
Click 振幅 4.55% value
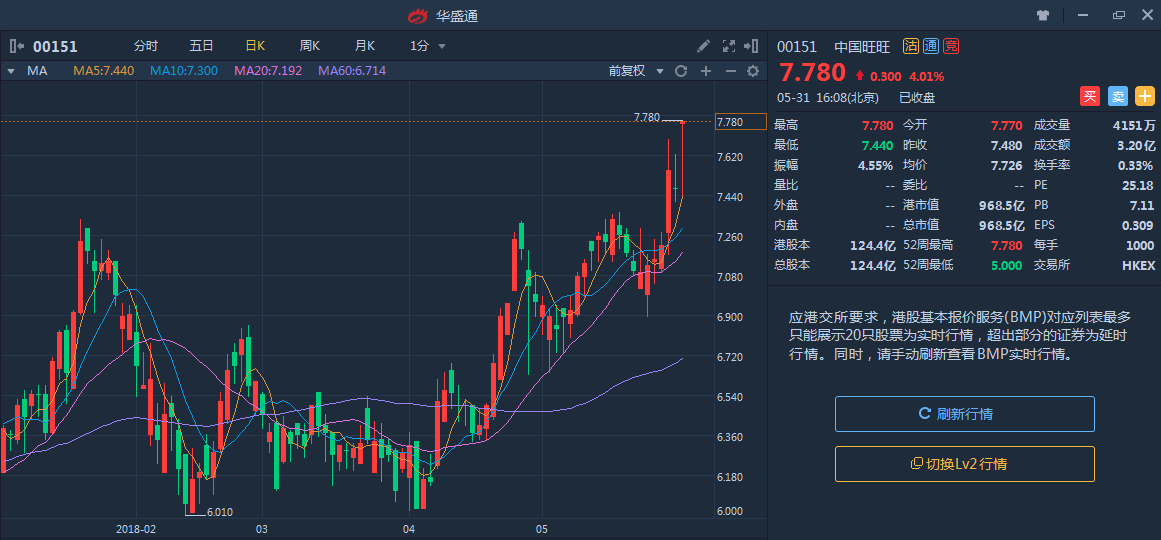click(x=875, y=165)
